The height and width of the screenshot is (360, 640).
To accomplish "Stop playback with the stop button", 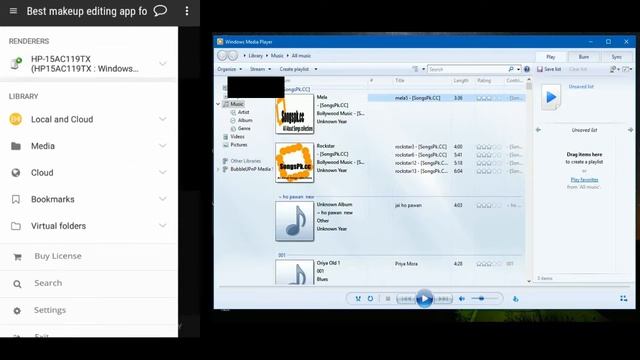I will [x=388, y=299].
